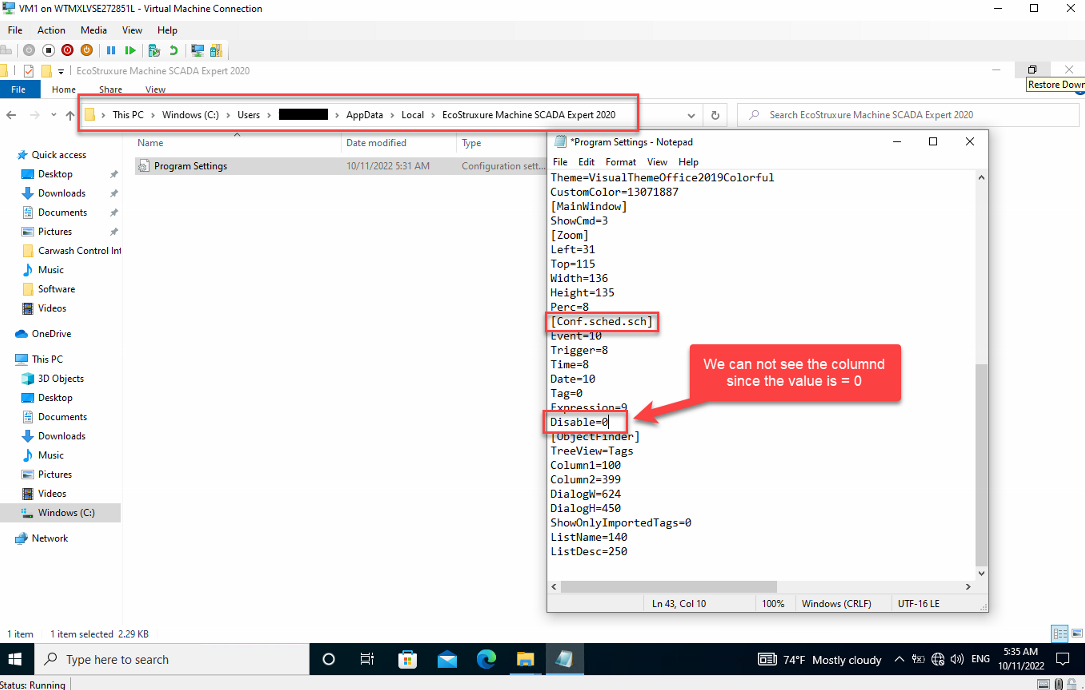This screenshot has width=1085, height=690.
Task: Click the red Shut Down VM icon
Action: pos(67,50)
